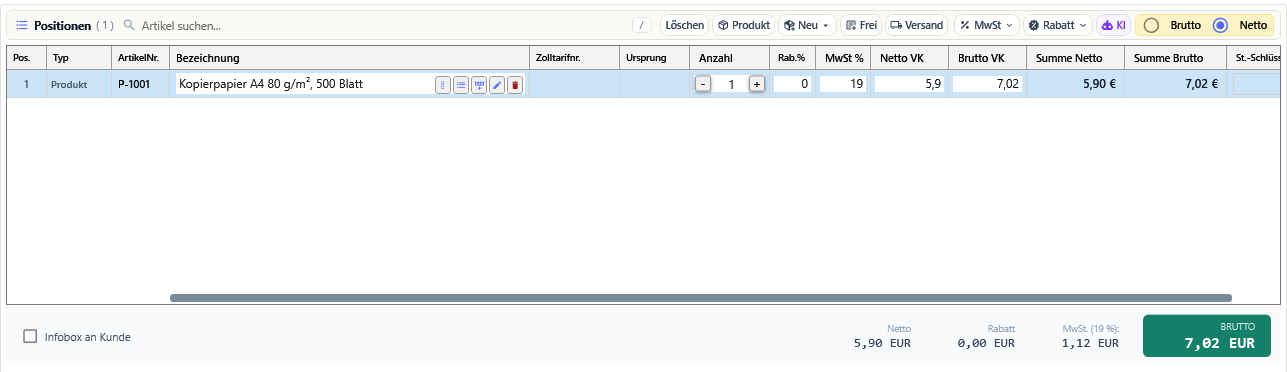Click the Netto VK input 5,9
The width and height of the screenshot is (1287, 372).
tap(909, 84)
